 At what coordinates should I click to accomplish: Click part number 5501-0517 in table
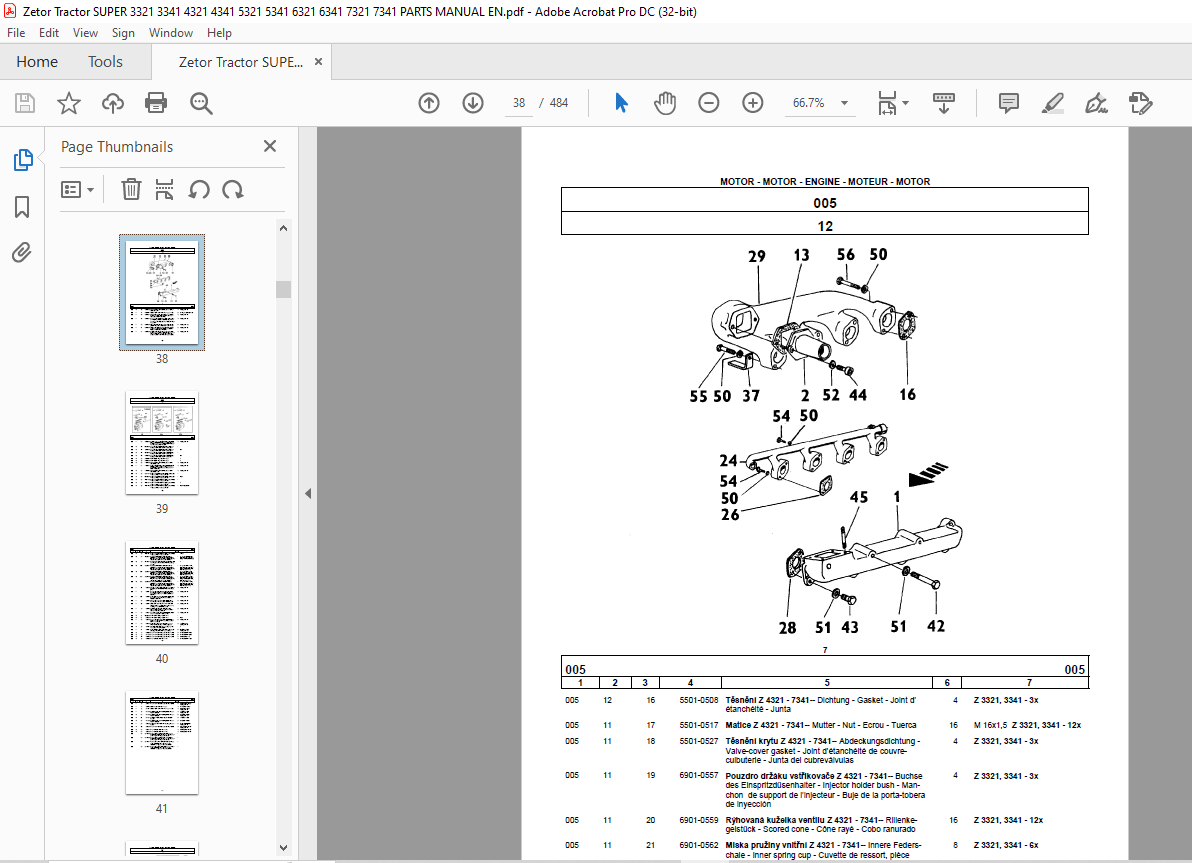(x=699, y=725)
